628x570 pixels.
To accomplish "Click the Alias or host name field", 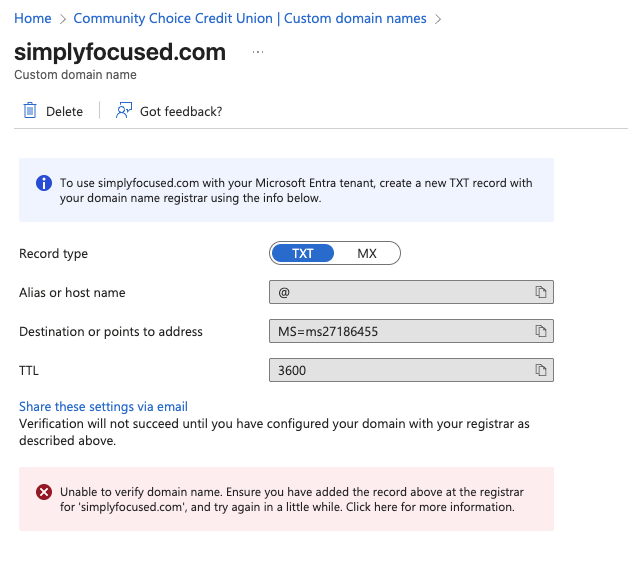I will point(411,292).
